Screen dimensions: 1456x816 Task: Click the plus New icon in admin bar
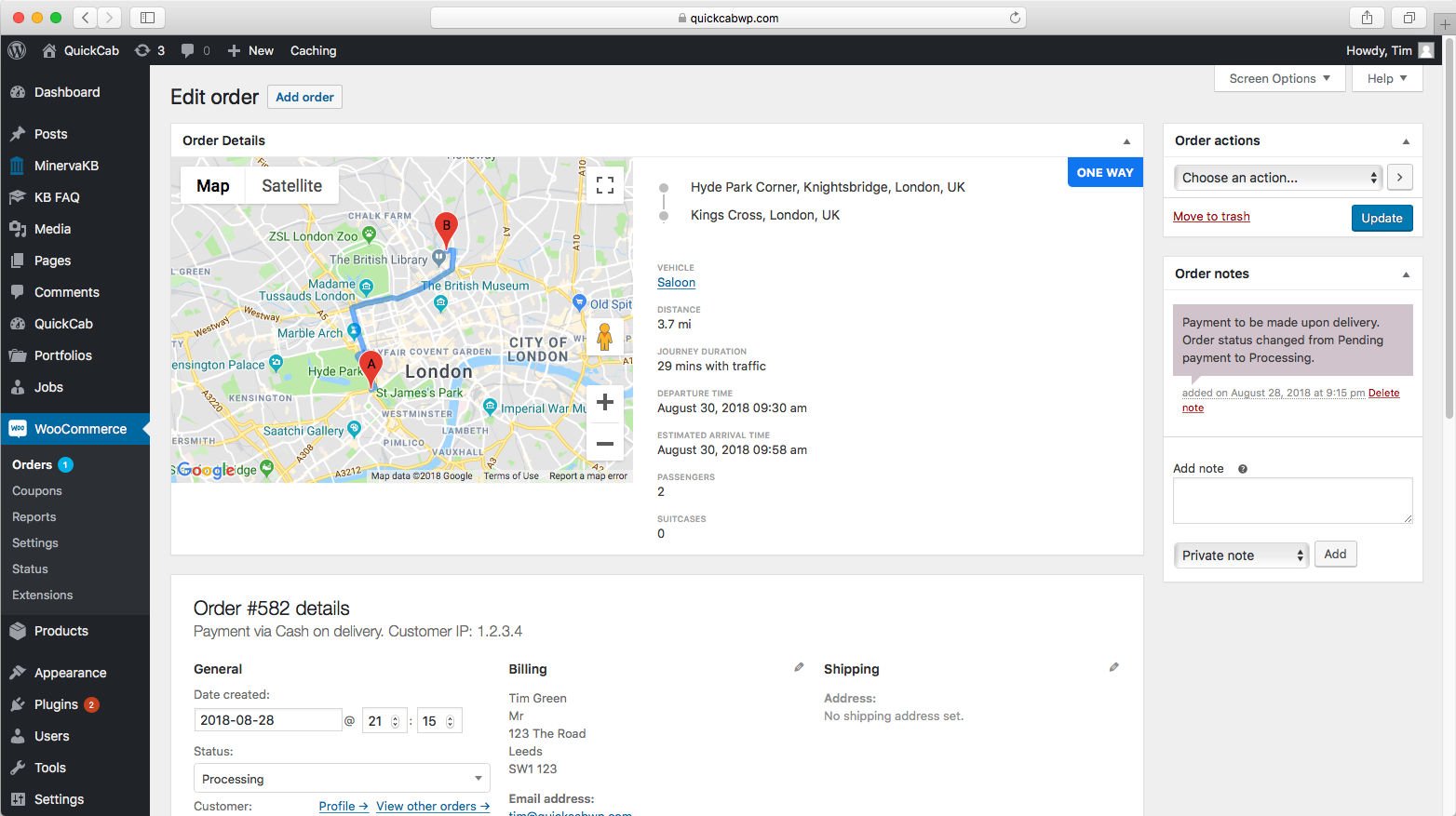pyautogui.click(x=234, y=50)
